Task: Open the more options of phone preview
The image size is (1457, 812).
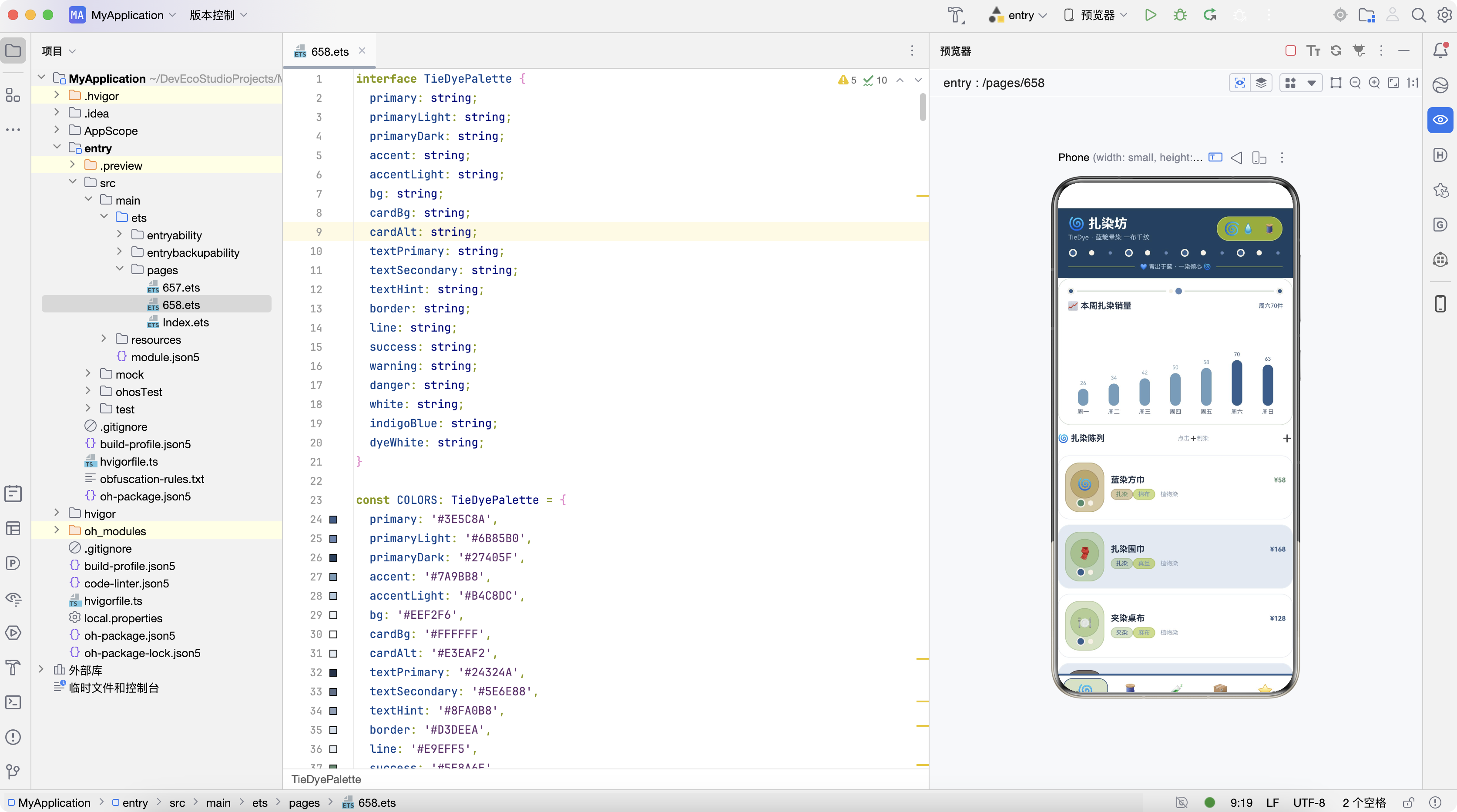Action: pos(1282,158)
